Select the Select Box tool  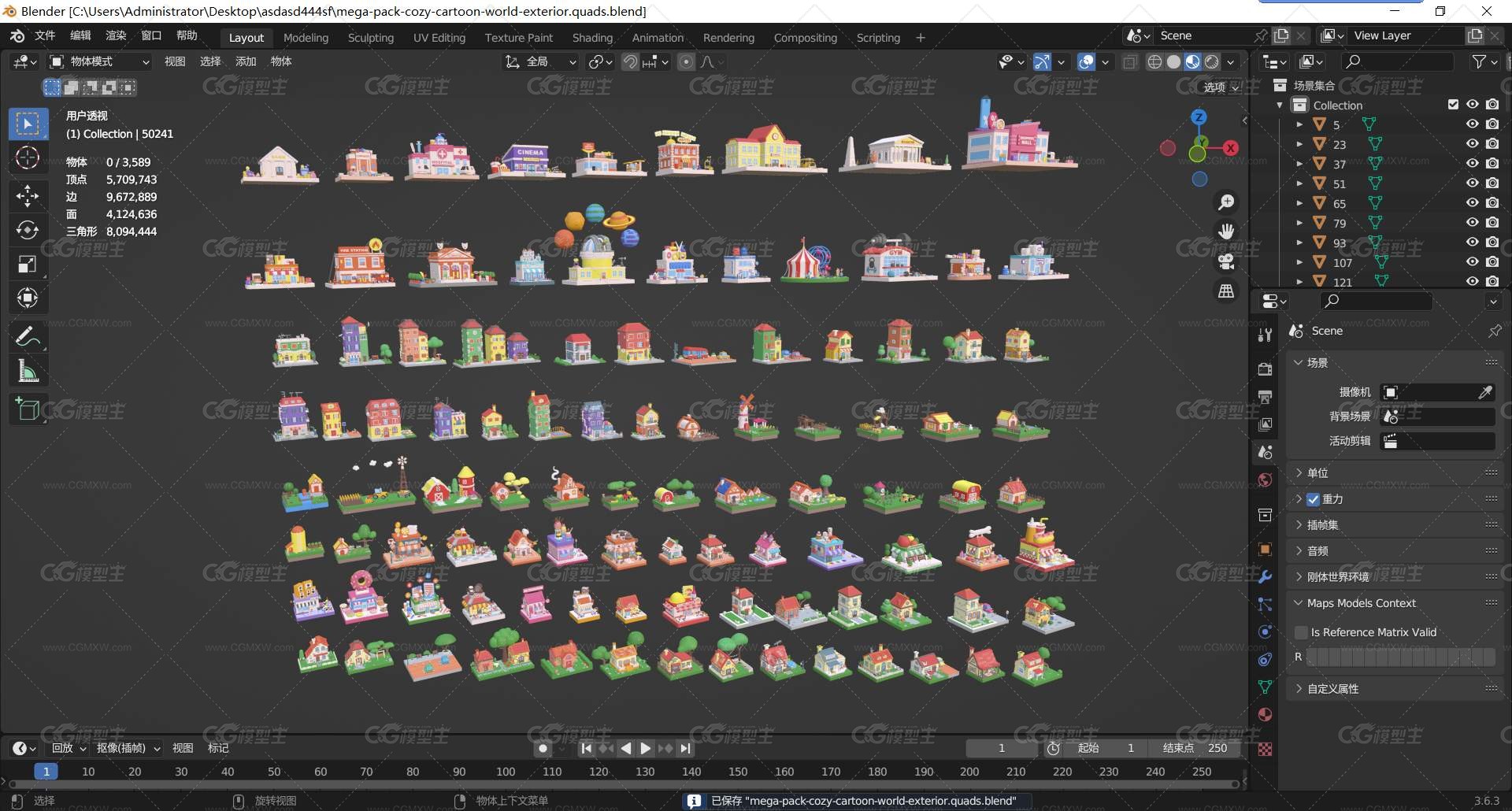(x=28, y=124)
